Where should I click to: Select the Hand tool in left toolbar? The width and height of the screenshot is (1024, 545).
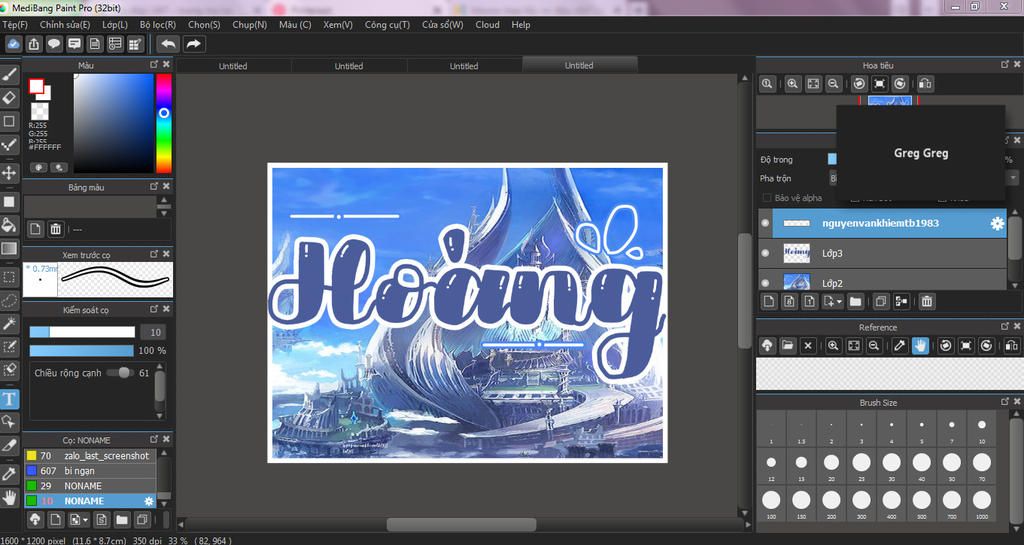pos(9,497)
